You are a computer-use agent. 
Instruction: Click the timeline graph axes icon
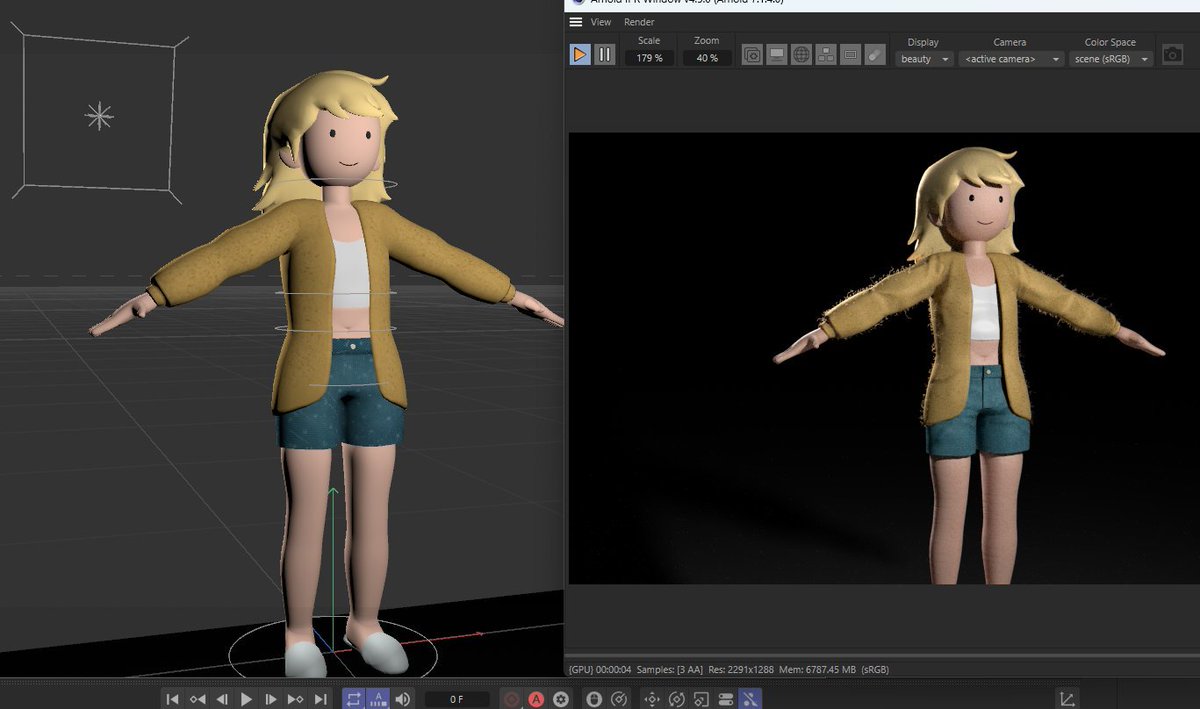point(1068,699)
